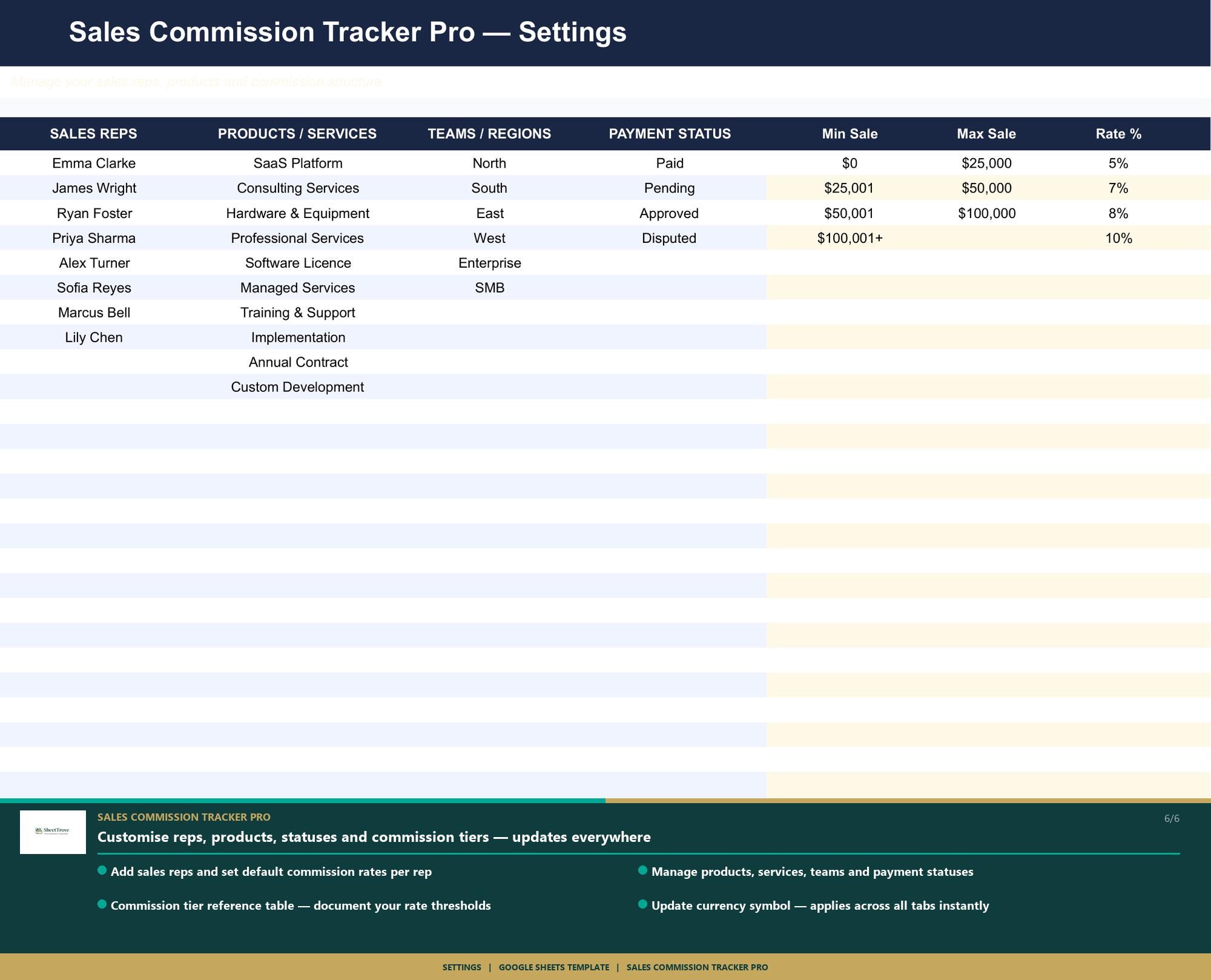The width and height of the screenshot is (1211, 980).
Task: Click the Custom Development cell
Action: tap(297, 387)
